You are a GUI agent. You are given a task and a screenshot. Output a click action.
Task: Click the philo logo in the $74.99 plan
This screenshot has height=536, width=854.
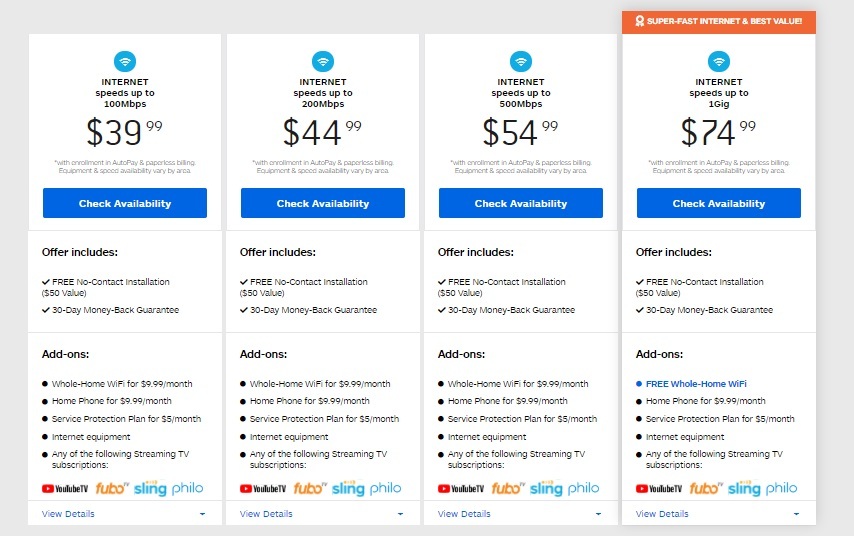pyautogui.click(x=781, y=488)
